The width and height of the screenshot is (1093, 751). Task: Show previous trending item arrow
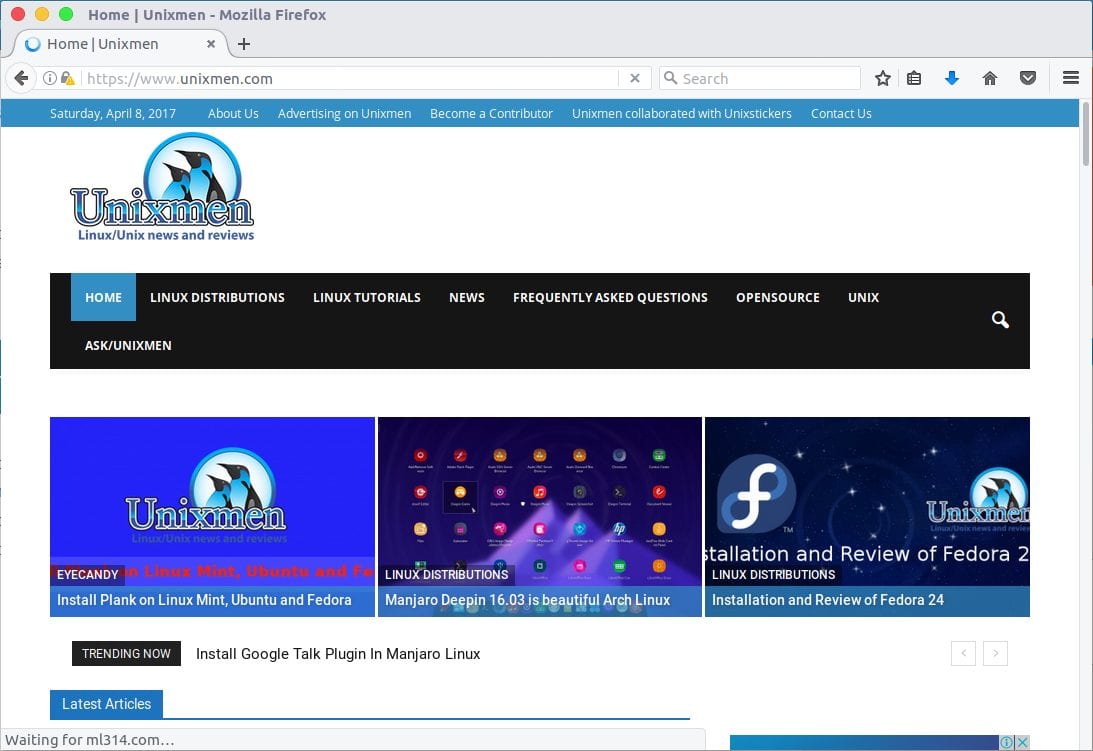pyautogui.click(x=963, y=653)
